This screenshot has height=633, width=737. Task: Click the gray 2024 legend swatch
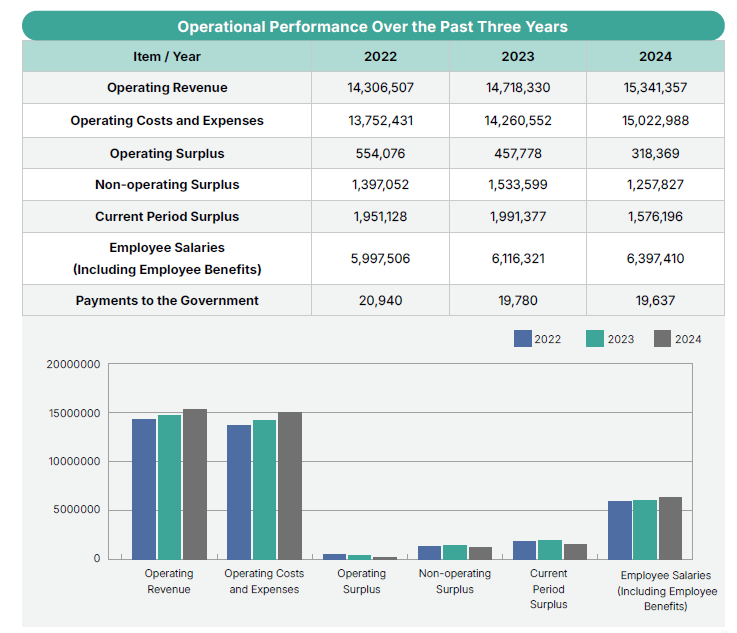click(661, 339)
